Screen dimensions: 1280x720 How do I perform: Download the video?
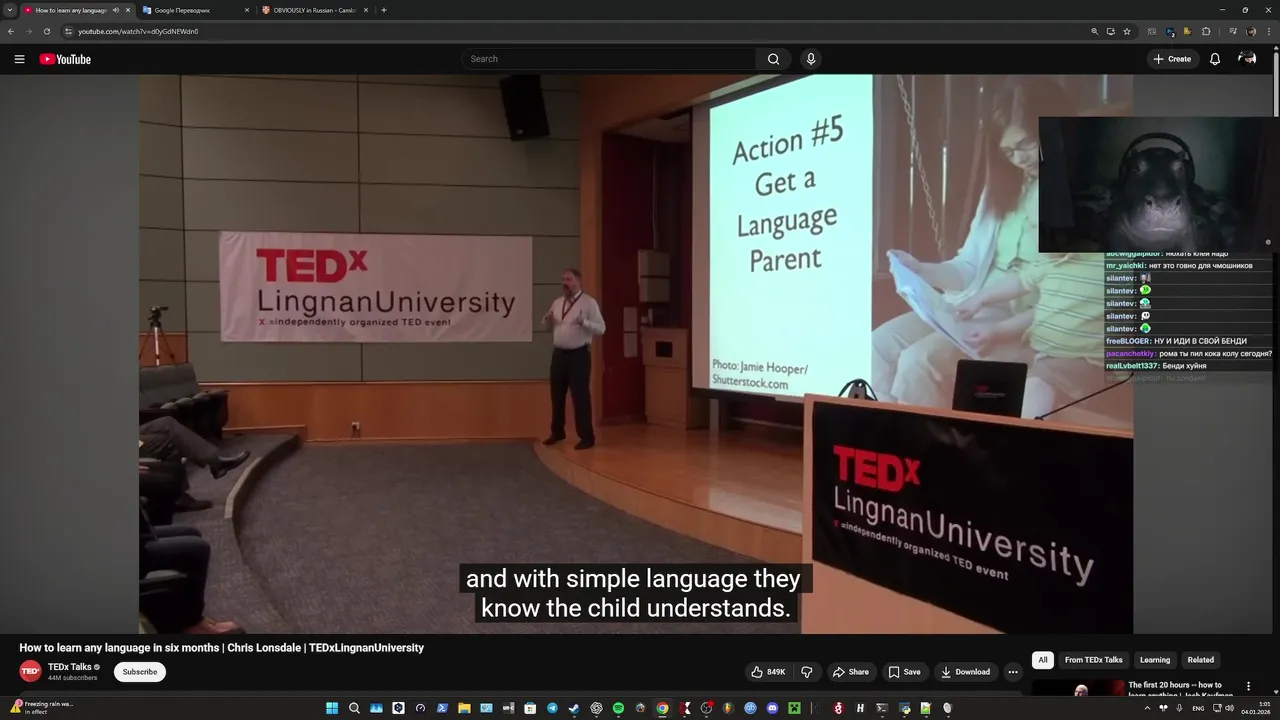click(x=966, y=672)
